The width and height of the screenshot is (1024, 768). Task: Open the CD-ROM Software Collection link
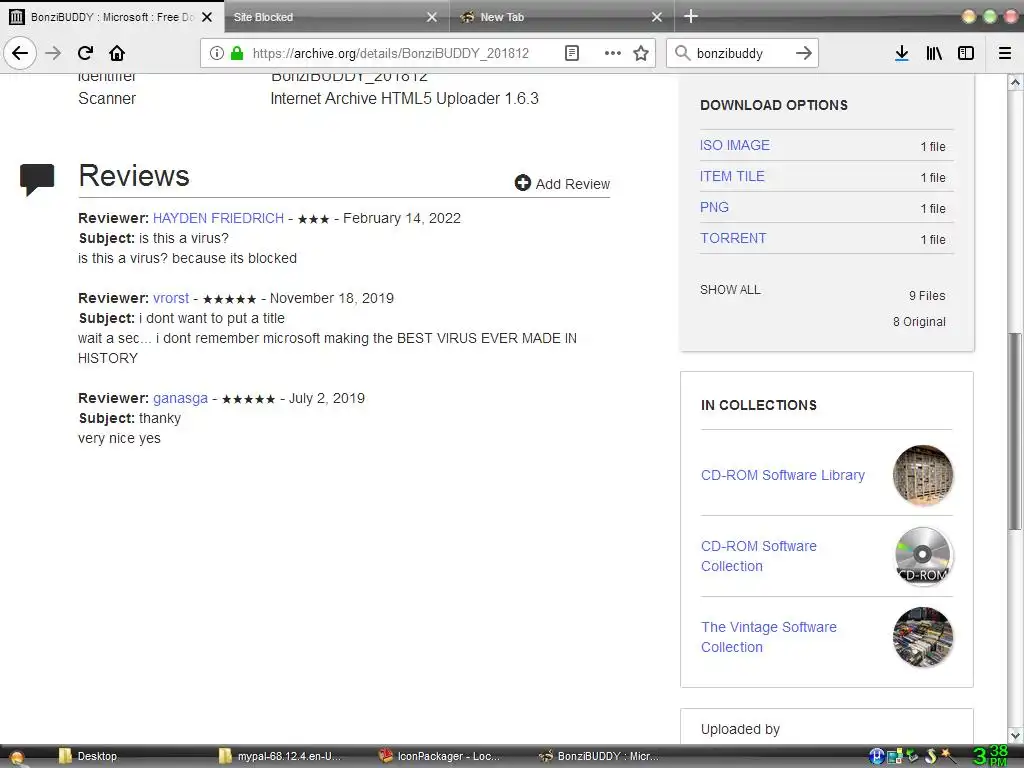759,556
